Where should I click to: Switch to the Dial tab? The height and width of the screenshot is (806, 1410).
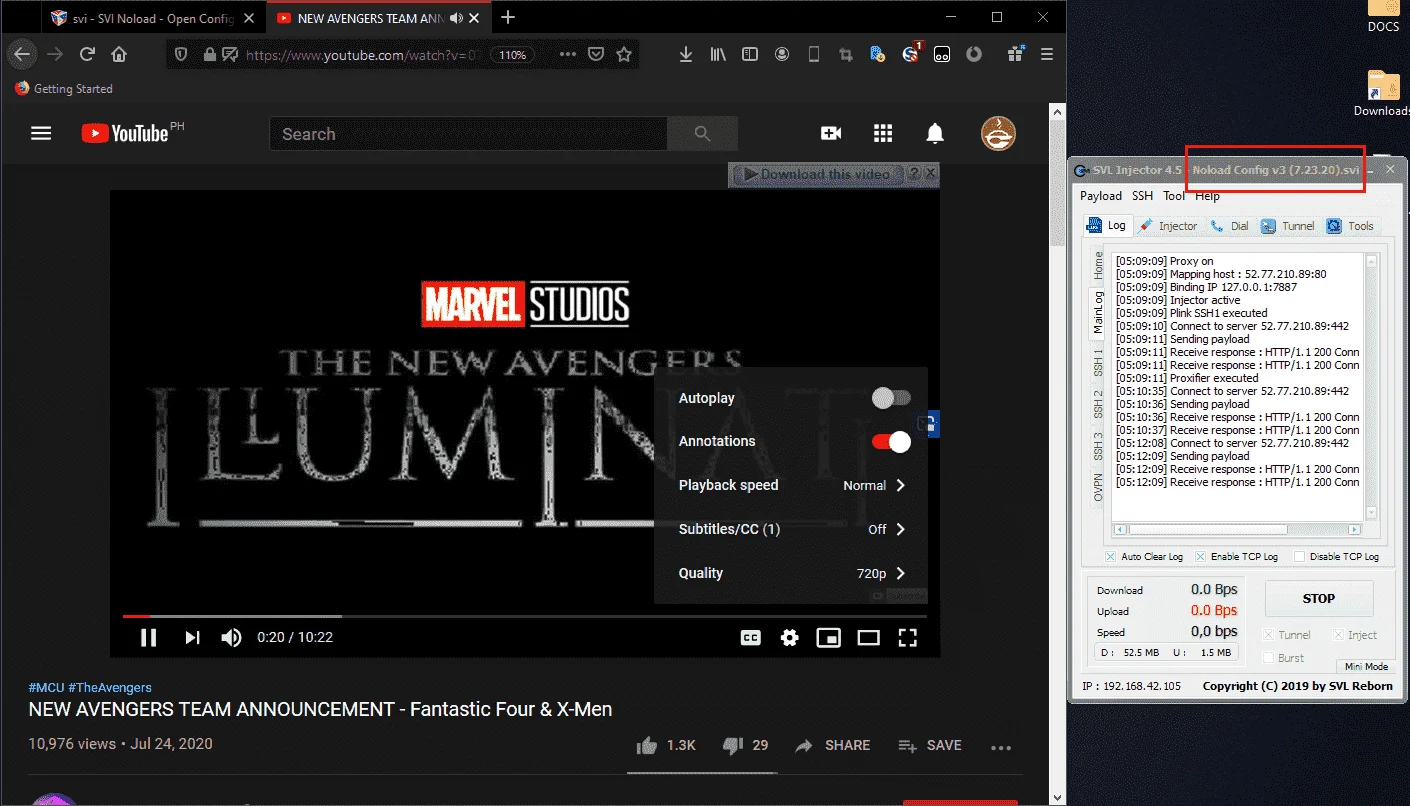click(x=1229, y=226)
